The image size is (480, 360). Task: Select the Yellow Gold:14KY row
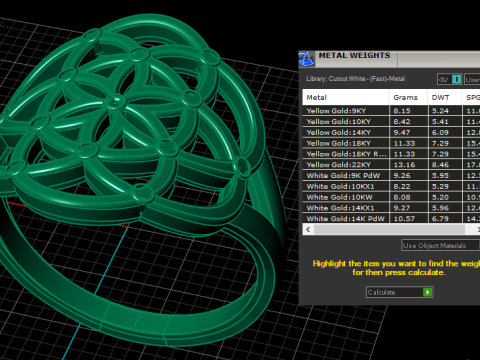click(391, 132)
